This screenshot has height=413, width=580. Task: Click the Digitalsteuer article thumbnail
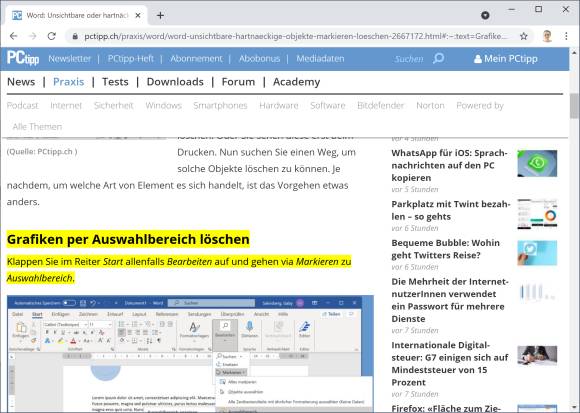(x=537, y=355)
